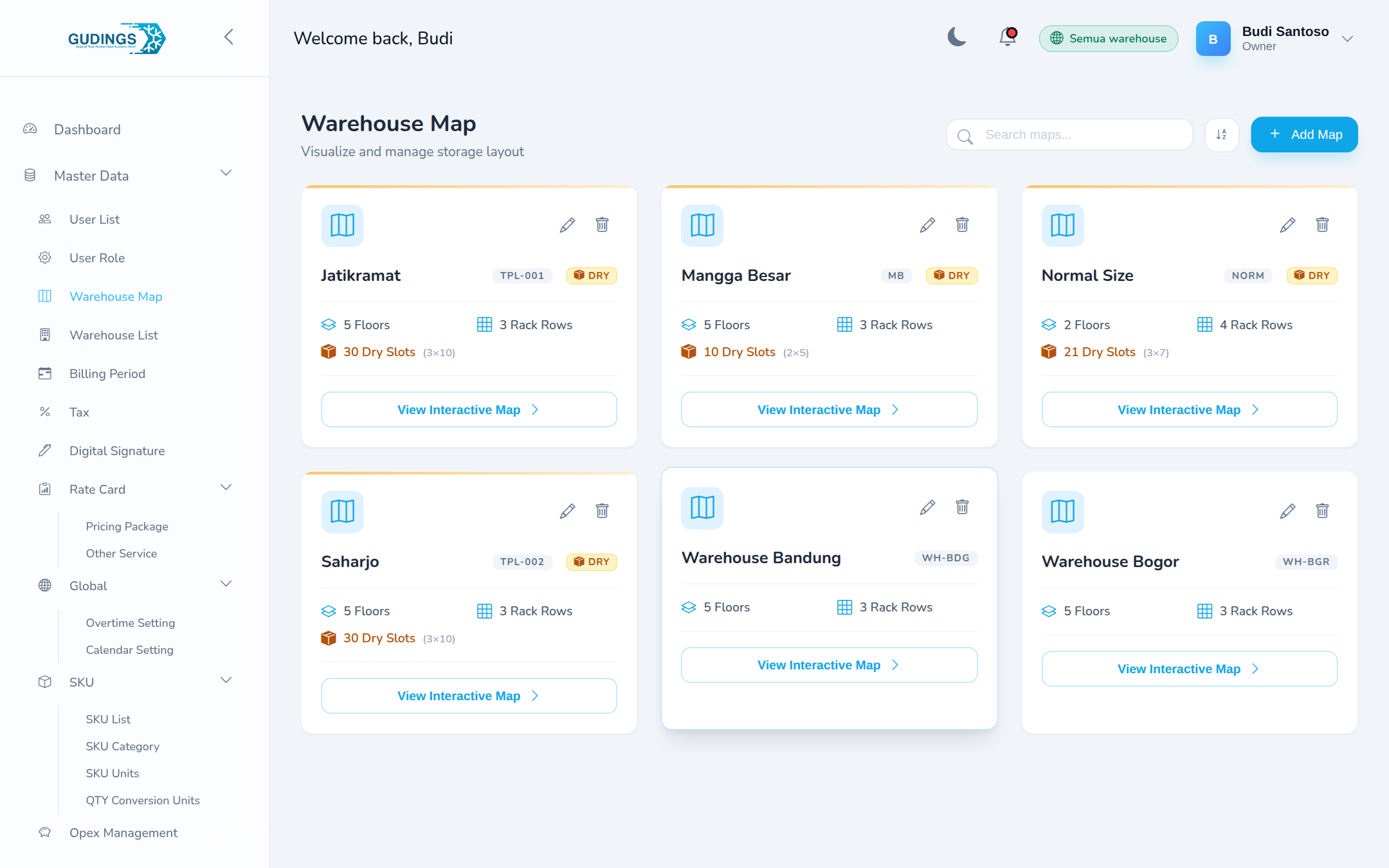Click the WH-BDG code badge
1389x868 pixels.
pos(945,558)
